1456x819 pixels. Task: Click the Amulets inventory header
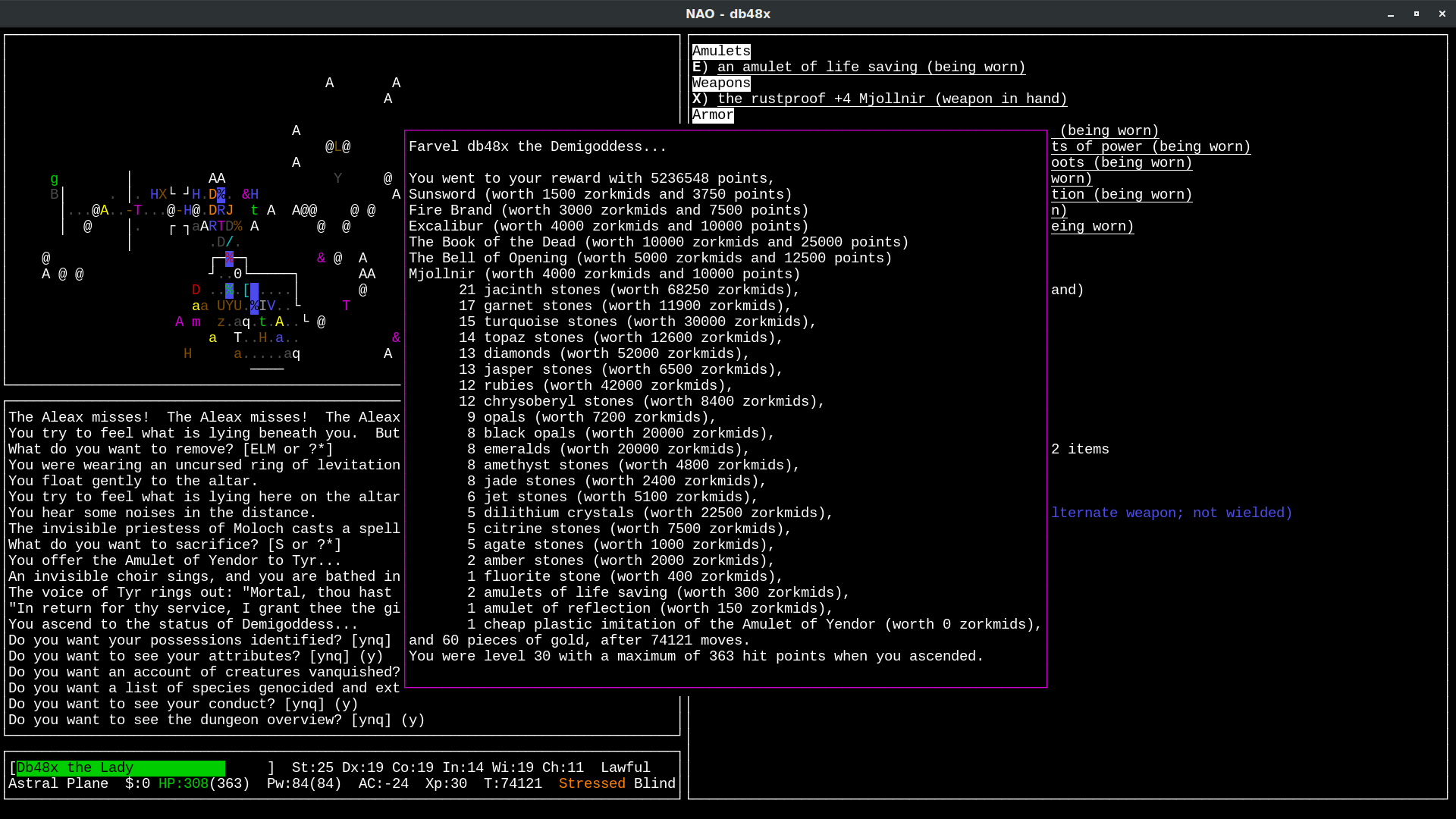(x=721, y=51)
